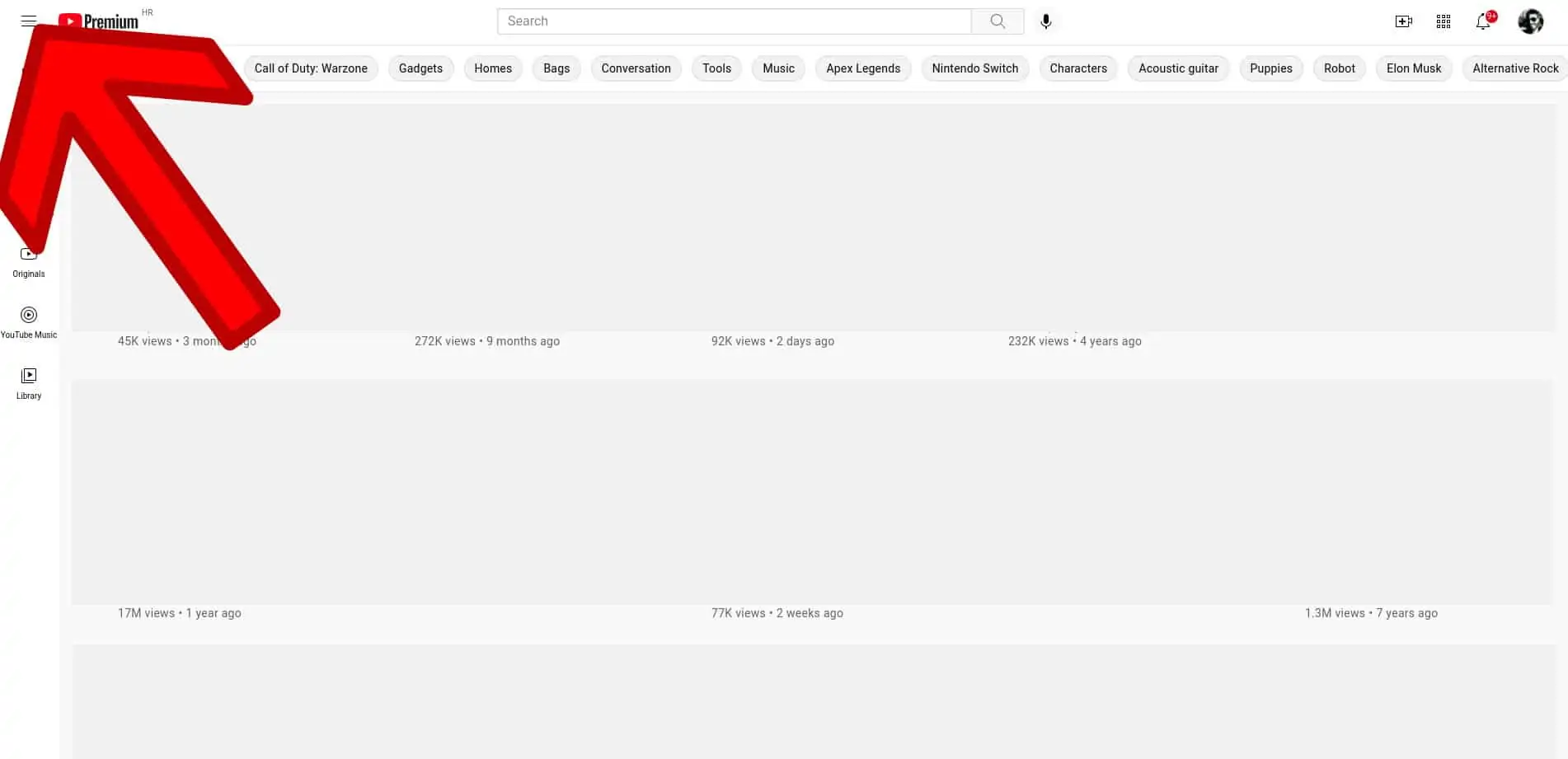This screenshot has width=1568, height=759.
Task: Open Originals in the sidebar
Action: pos(29,262)
